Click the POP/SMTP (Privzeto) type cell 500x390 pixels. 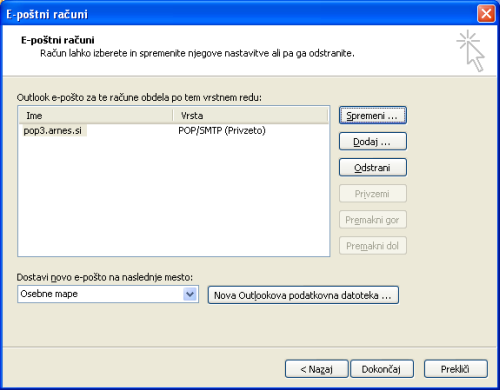click(x=222, y=130)
